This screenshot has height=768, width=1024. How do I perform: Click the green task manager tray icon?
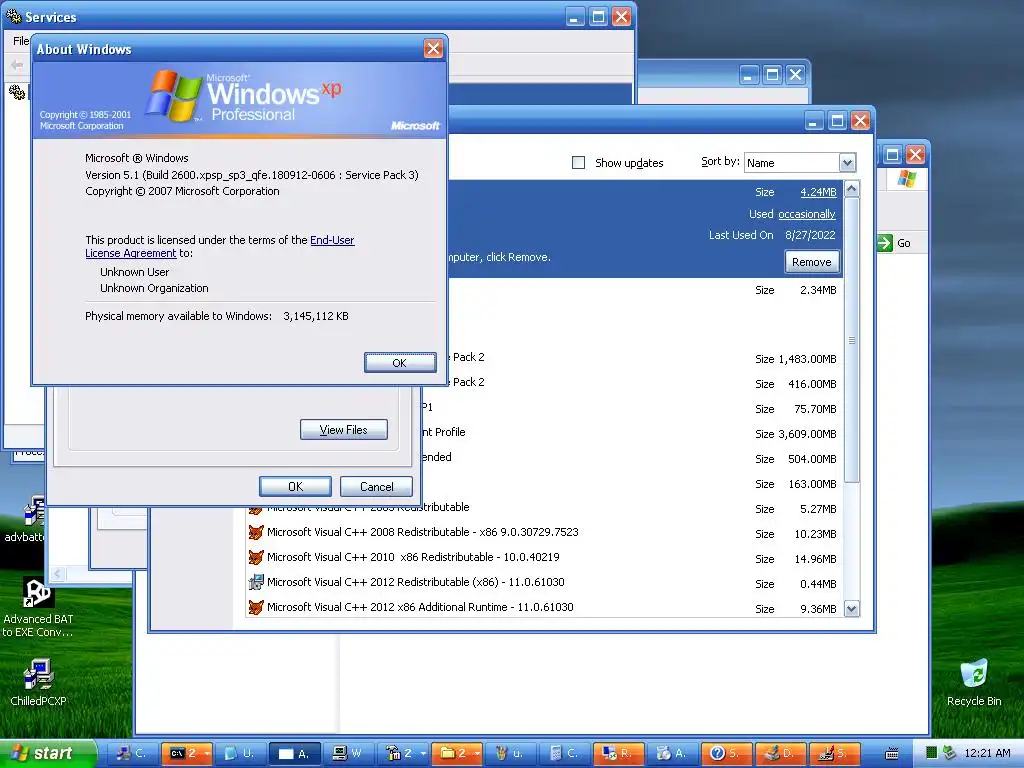932,753
